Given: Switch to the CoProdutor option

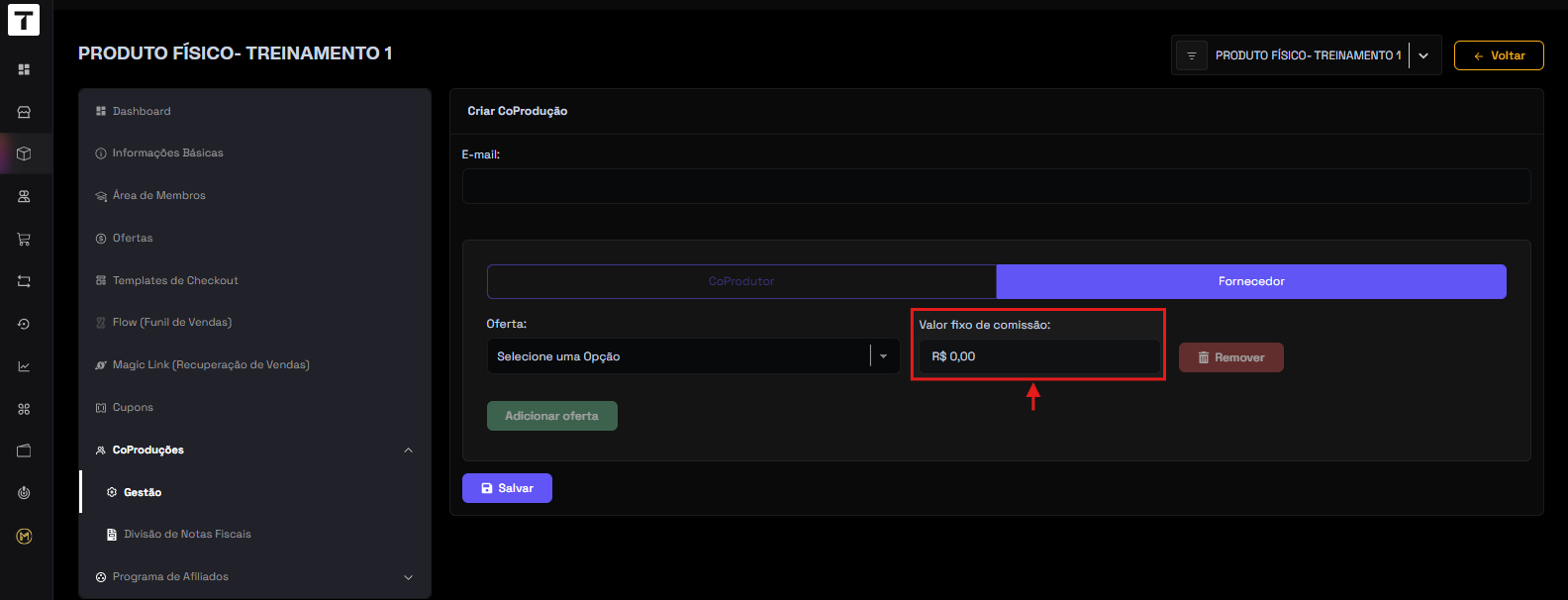Looking at the screenshot, I should (x=741, y=281).
